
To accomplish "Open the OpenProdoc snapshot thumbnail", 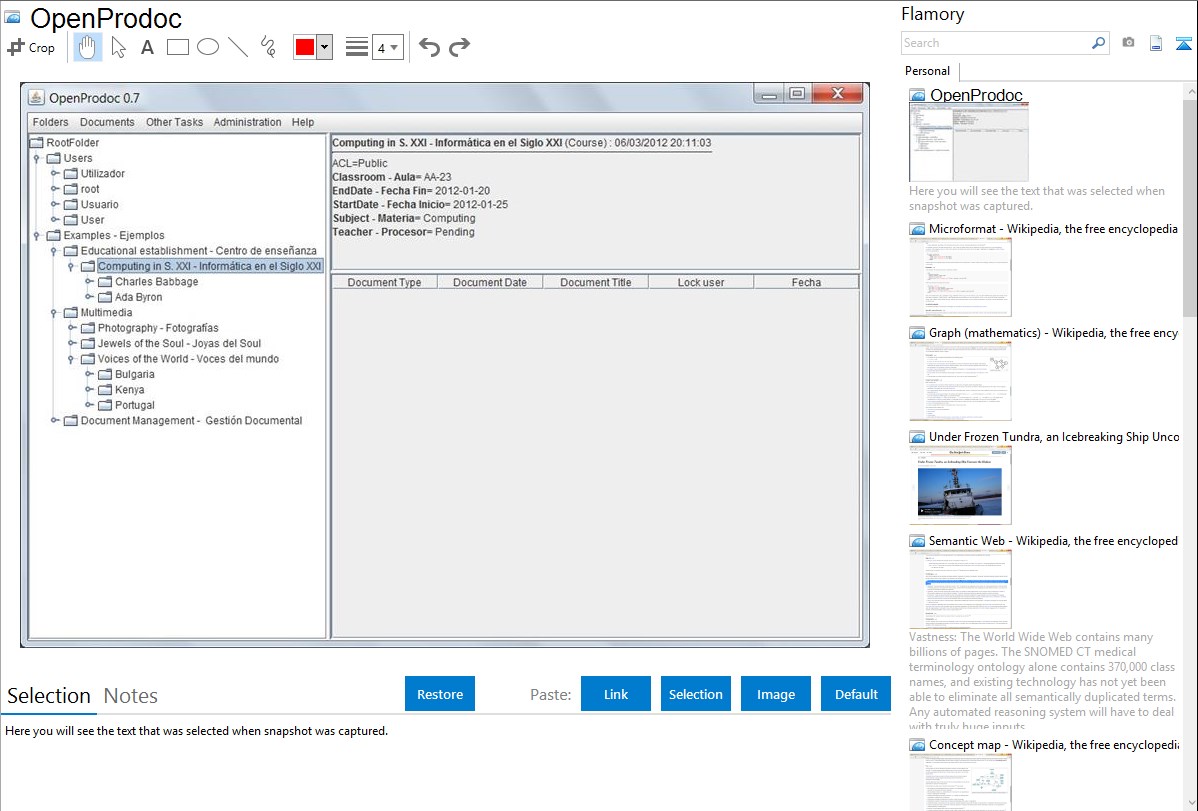I will 969,143.
